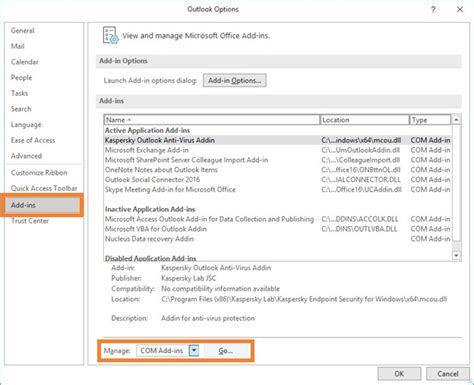The image size is (474, 385).
Task: Open Ease of Access settings
Action: 33,140
